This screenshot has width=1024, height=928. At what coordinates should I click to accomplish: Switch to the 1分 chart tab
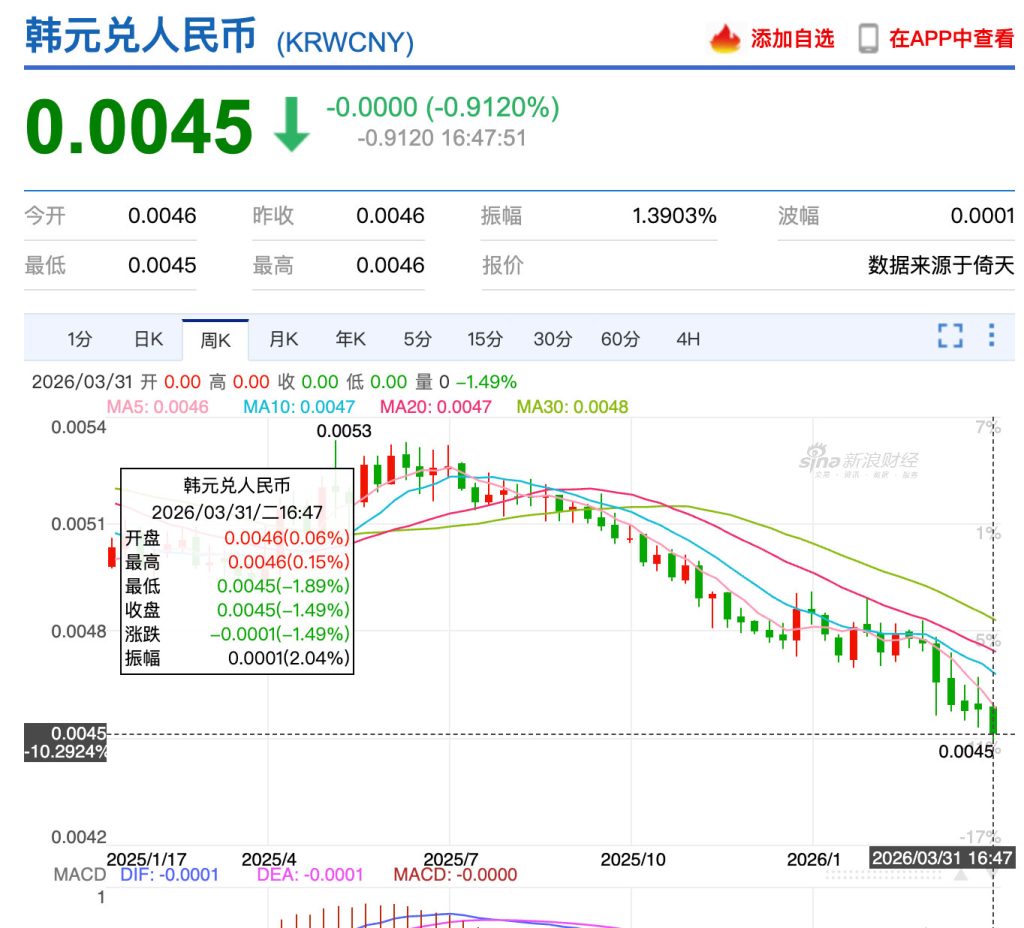point(79,339)
